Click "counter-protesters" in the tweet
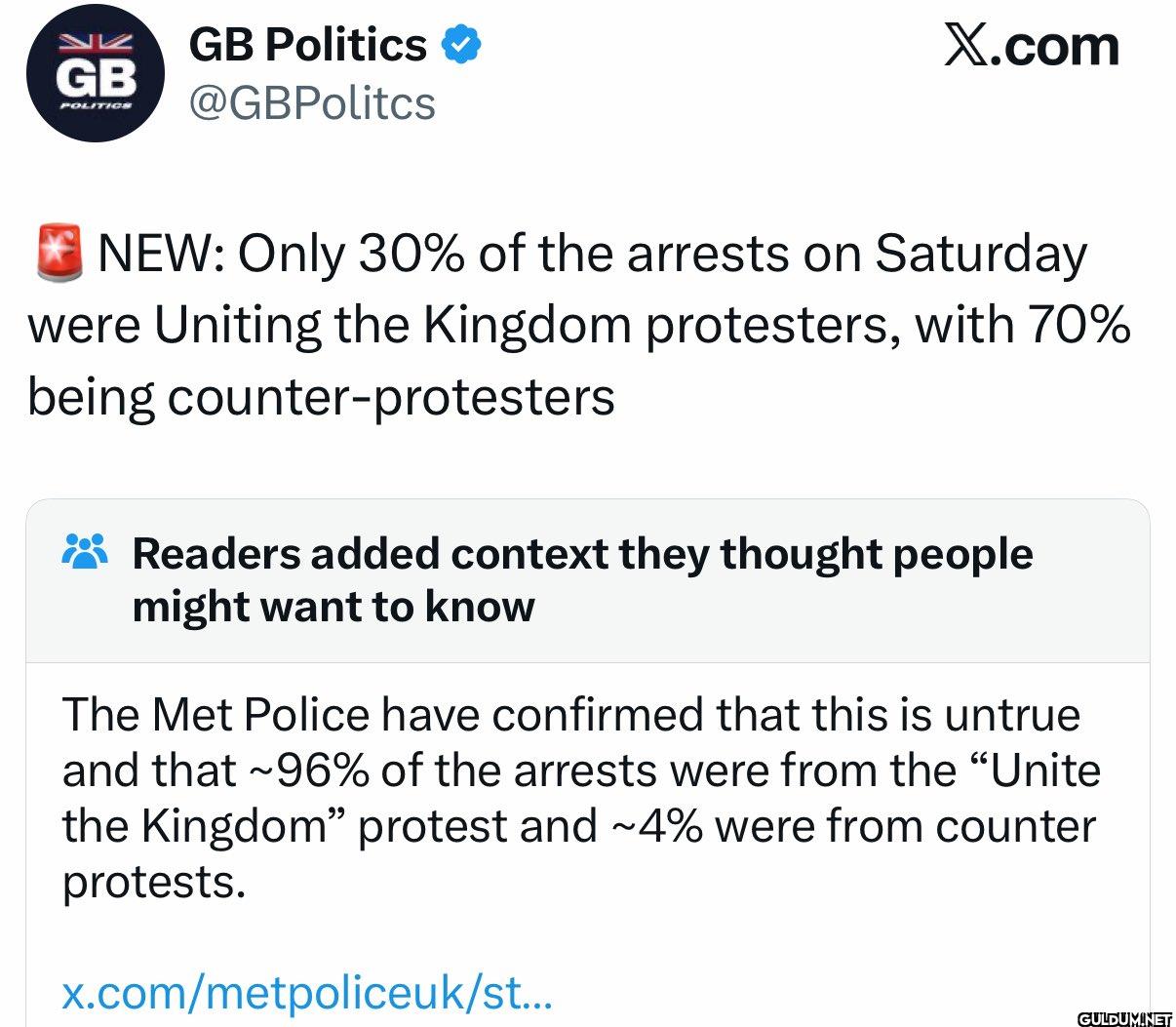1176x1027 pixels. 391,398
